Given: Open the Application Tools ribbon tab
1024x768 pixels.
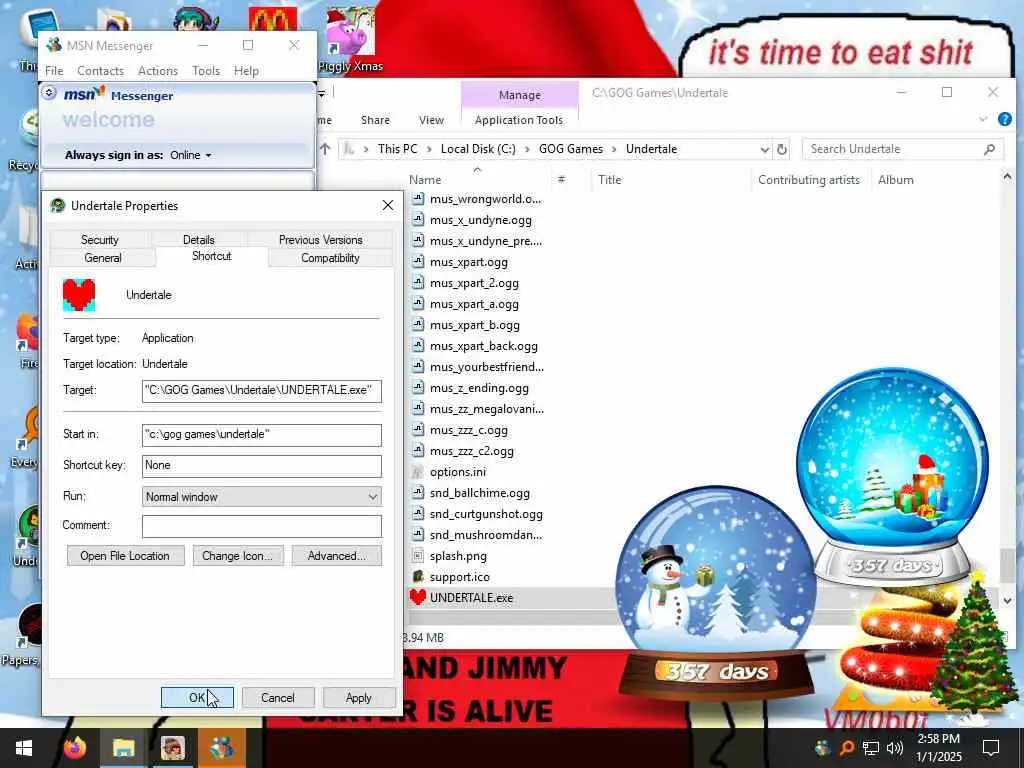Looking at the screenshot, I should point(519,120).
